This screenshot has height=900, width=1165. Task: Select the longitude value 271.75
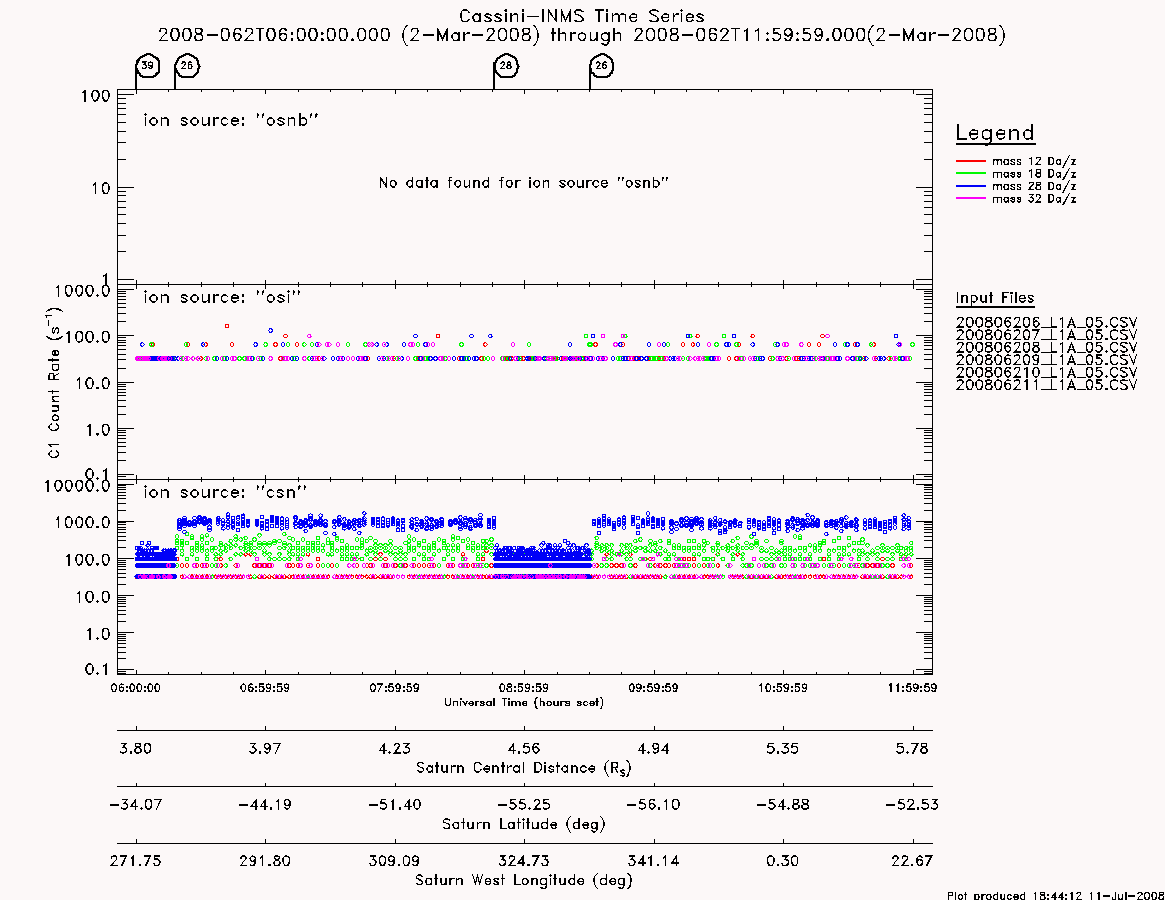coord(135,861)
